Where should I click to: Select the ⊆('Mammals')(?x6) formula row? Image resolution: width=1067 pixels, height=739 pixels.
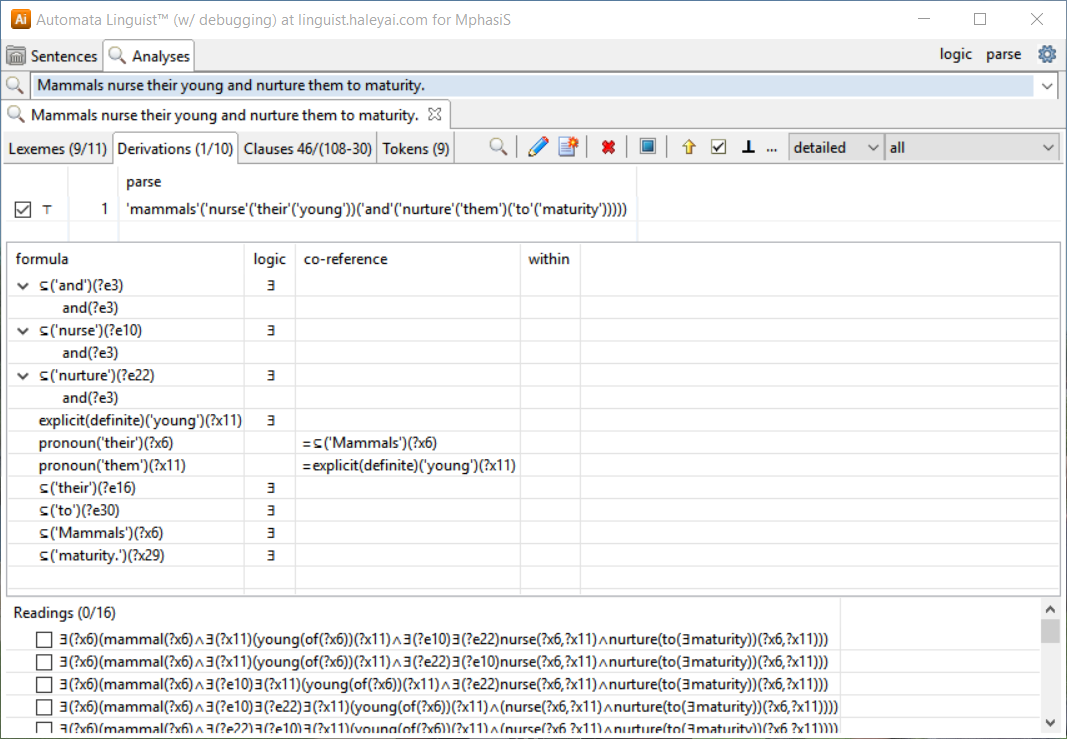pyautogui.click(x=101, y=533)
